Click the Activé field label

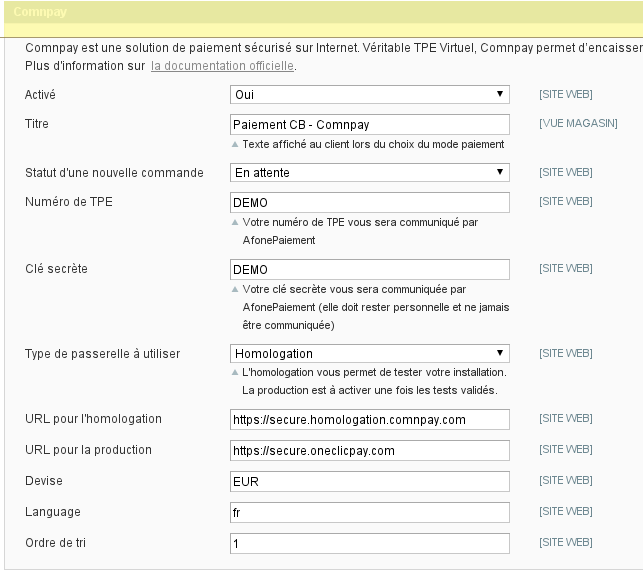[40, 95]
